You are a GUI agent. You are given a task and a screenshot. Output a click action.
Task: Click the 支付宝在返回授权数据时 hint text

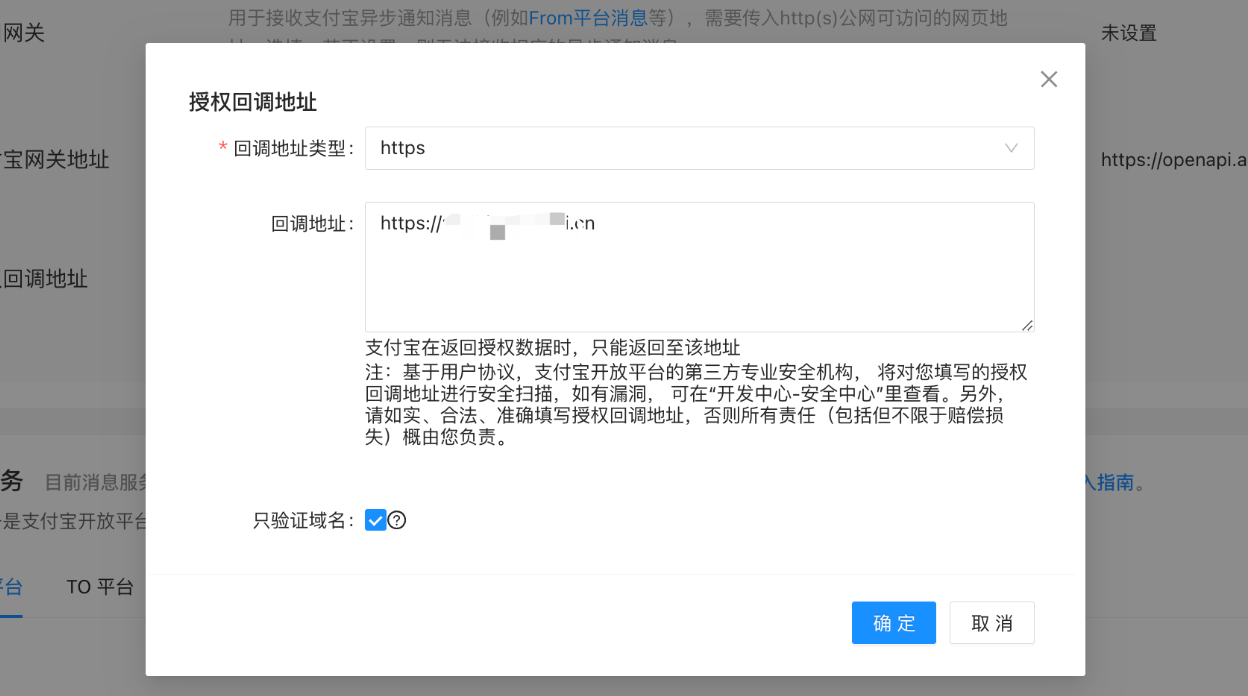(552, 348)
